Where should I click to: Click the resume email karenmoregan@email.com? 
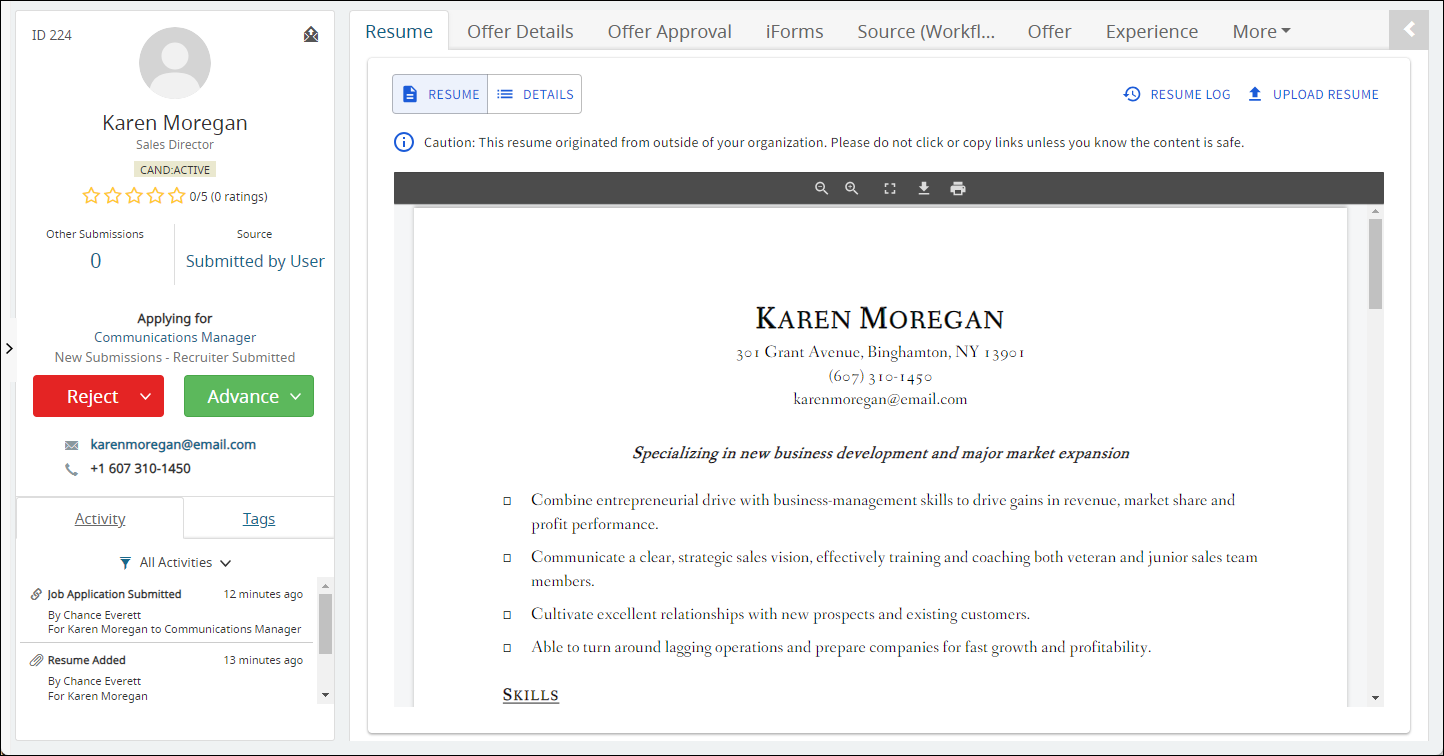(x=880, y=399)
